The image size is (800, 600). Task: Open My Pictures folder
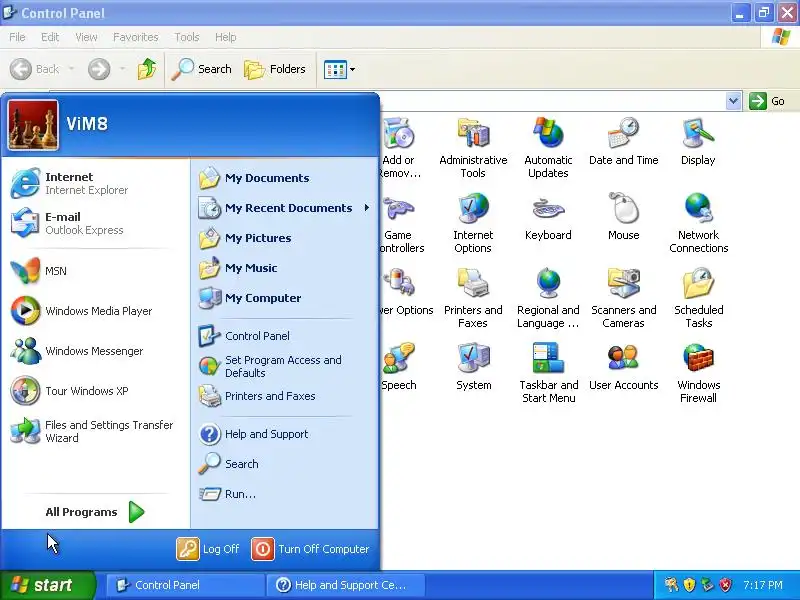(283, 238)
